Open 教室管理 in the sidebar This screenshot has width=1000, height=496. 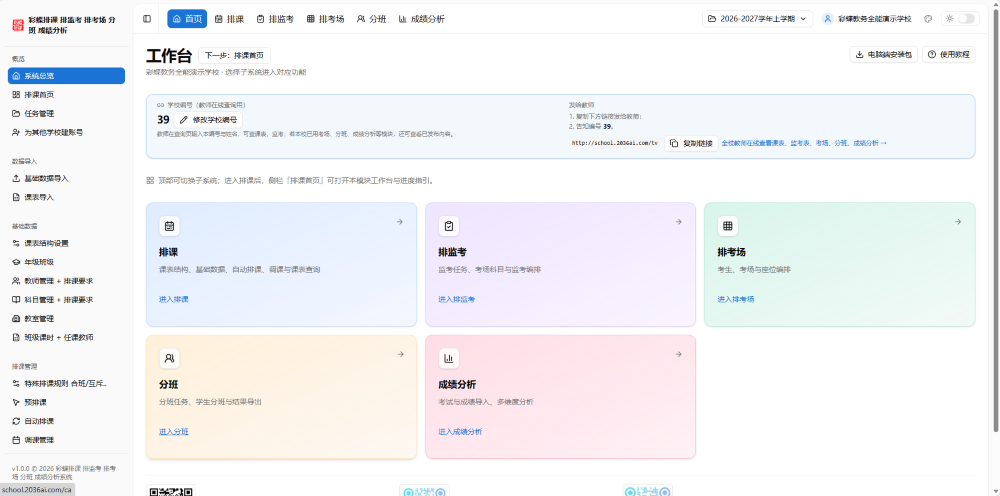pos(66,318)
